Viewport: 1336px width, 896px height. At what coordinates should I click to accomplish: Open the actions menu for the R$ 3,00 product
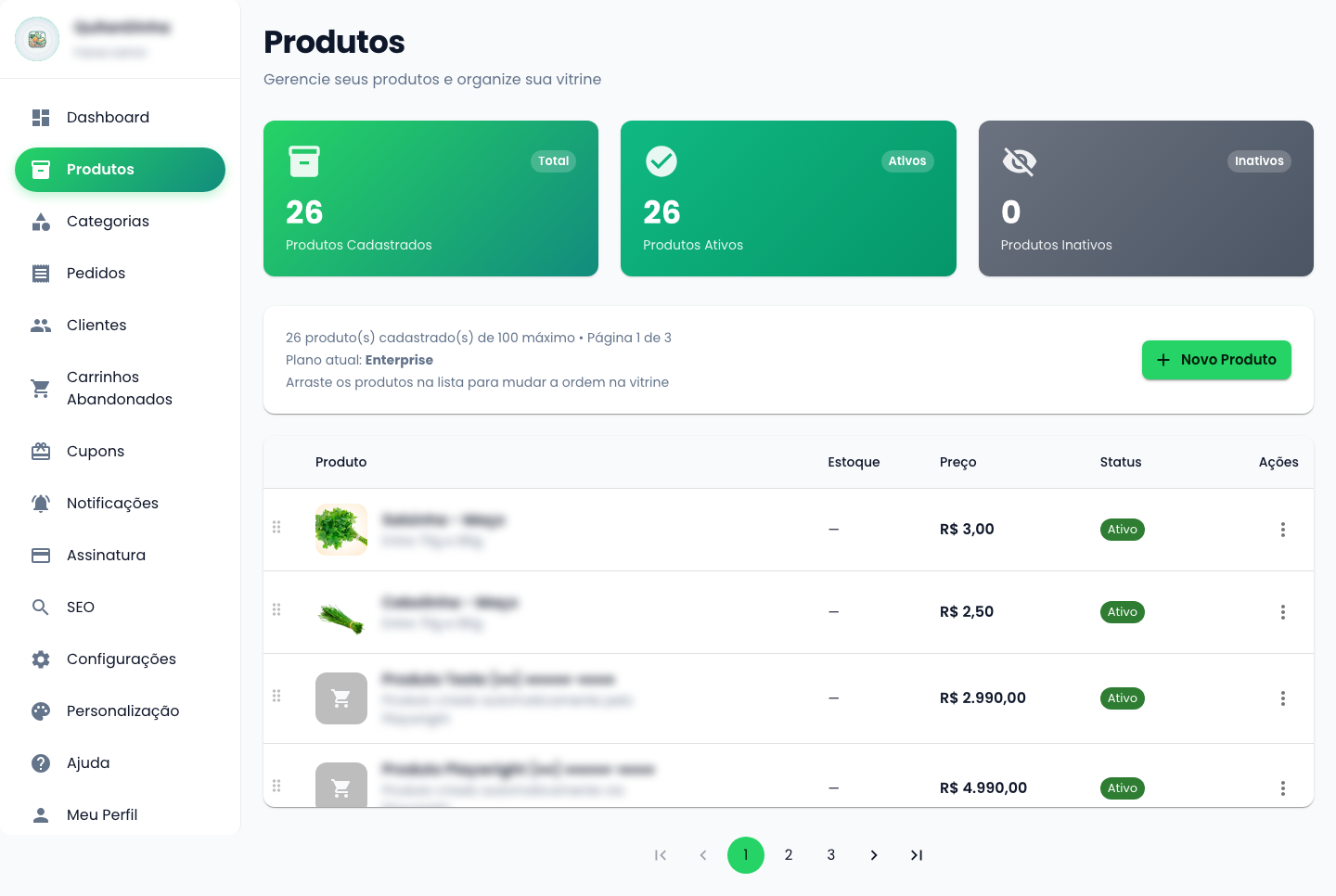click(x=1283, y=529)
